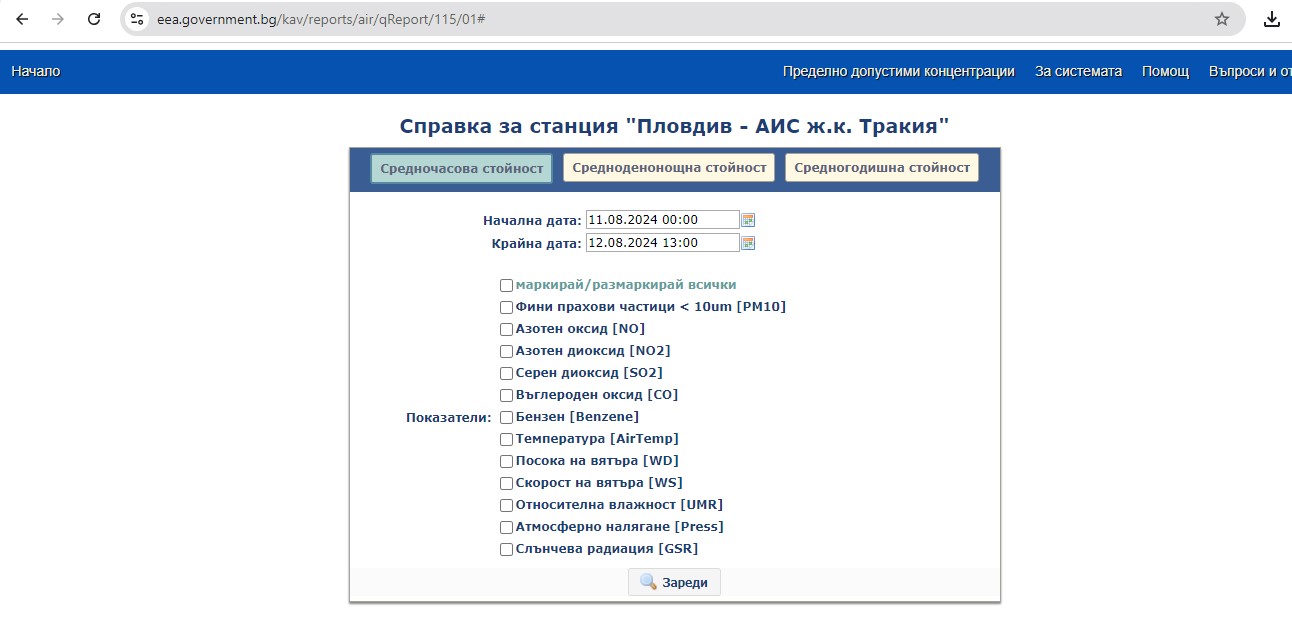Screen dimensions: 1292x638
Task: Check Слънчева радиация [GSR]
Action: click(506, 550)
